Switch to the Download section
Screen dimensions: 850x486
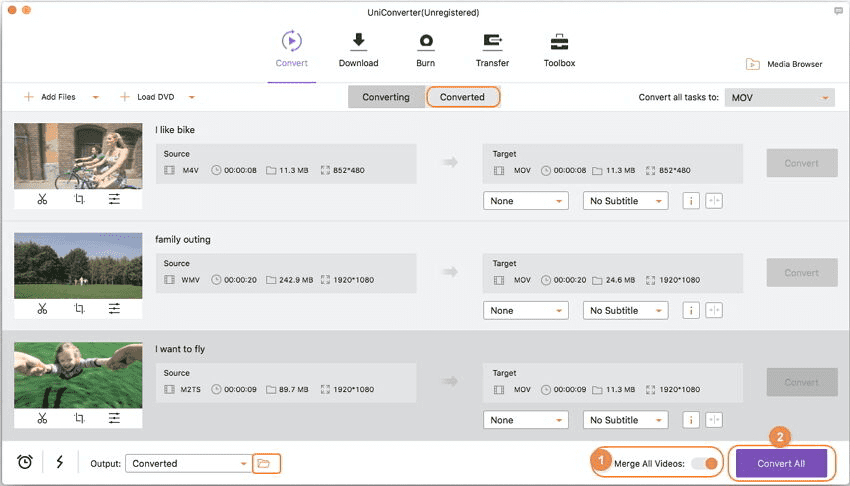coord(358,49)
